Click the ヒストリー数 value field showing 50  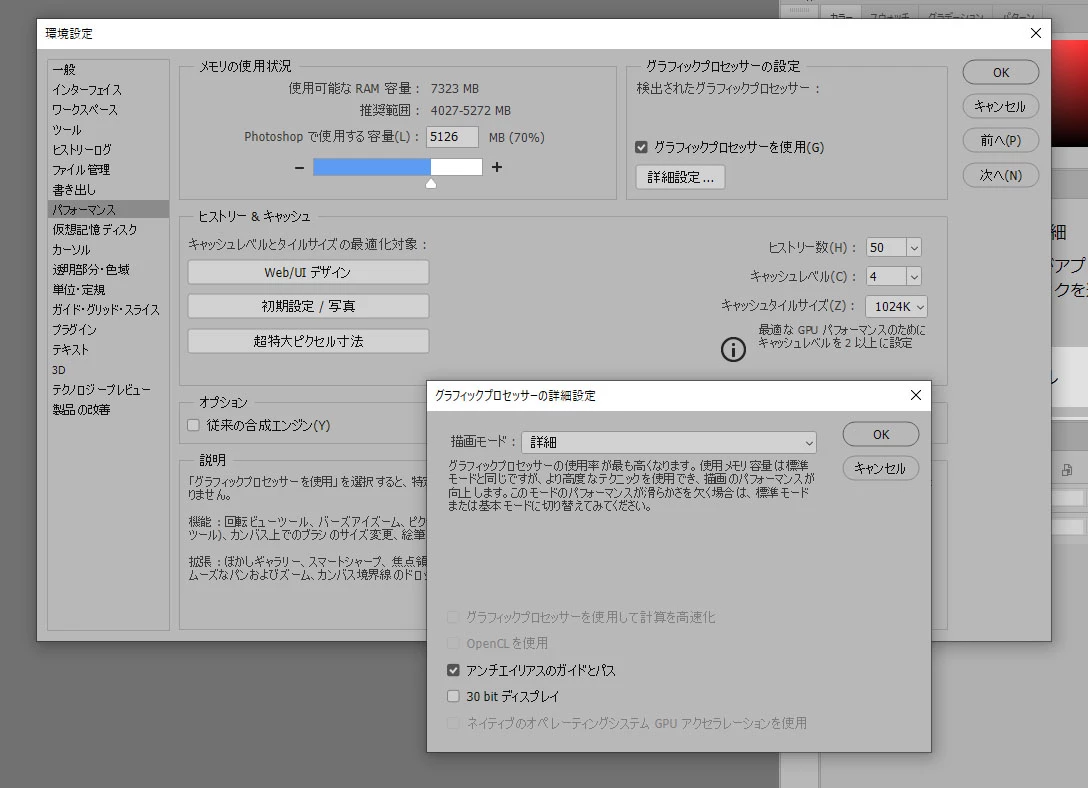(886, 248)
